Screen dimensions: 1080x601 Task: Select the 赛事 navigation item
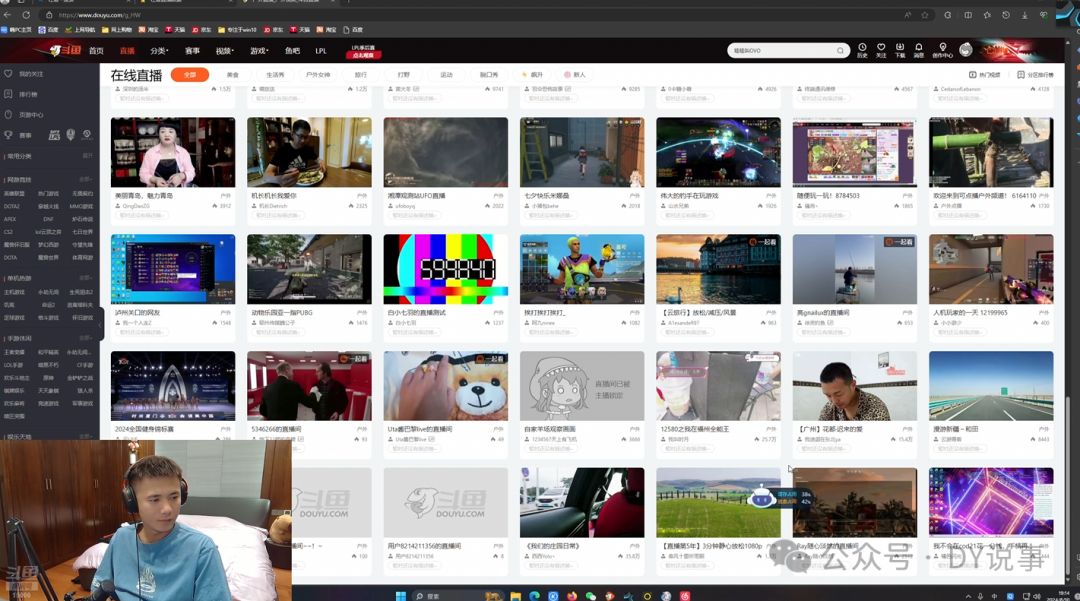point(192,50)
